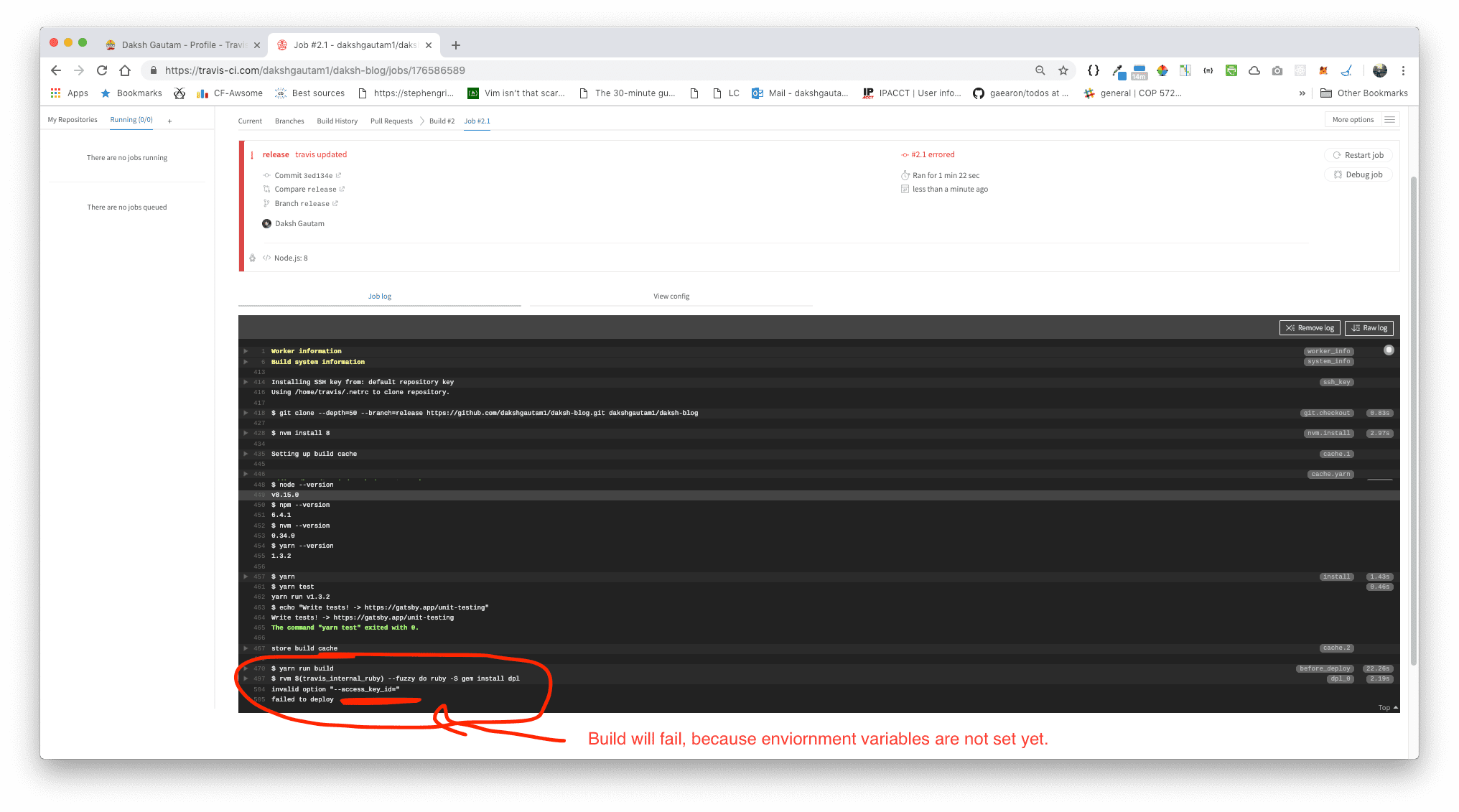Go to Build #2 breadcrumb
Screen dimensions: 1459x812
tap(442, 121)
